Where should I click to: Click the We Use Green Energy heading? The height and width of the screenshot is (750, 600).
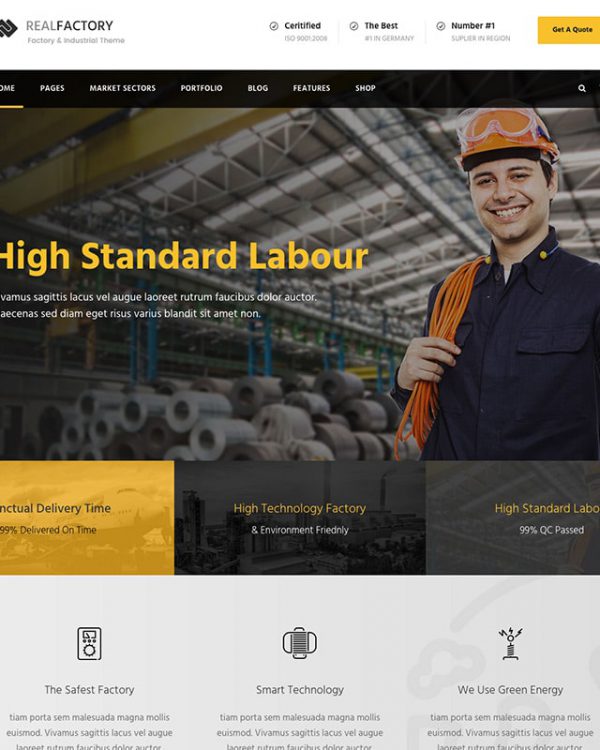point(511,690)
